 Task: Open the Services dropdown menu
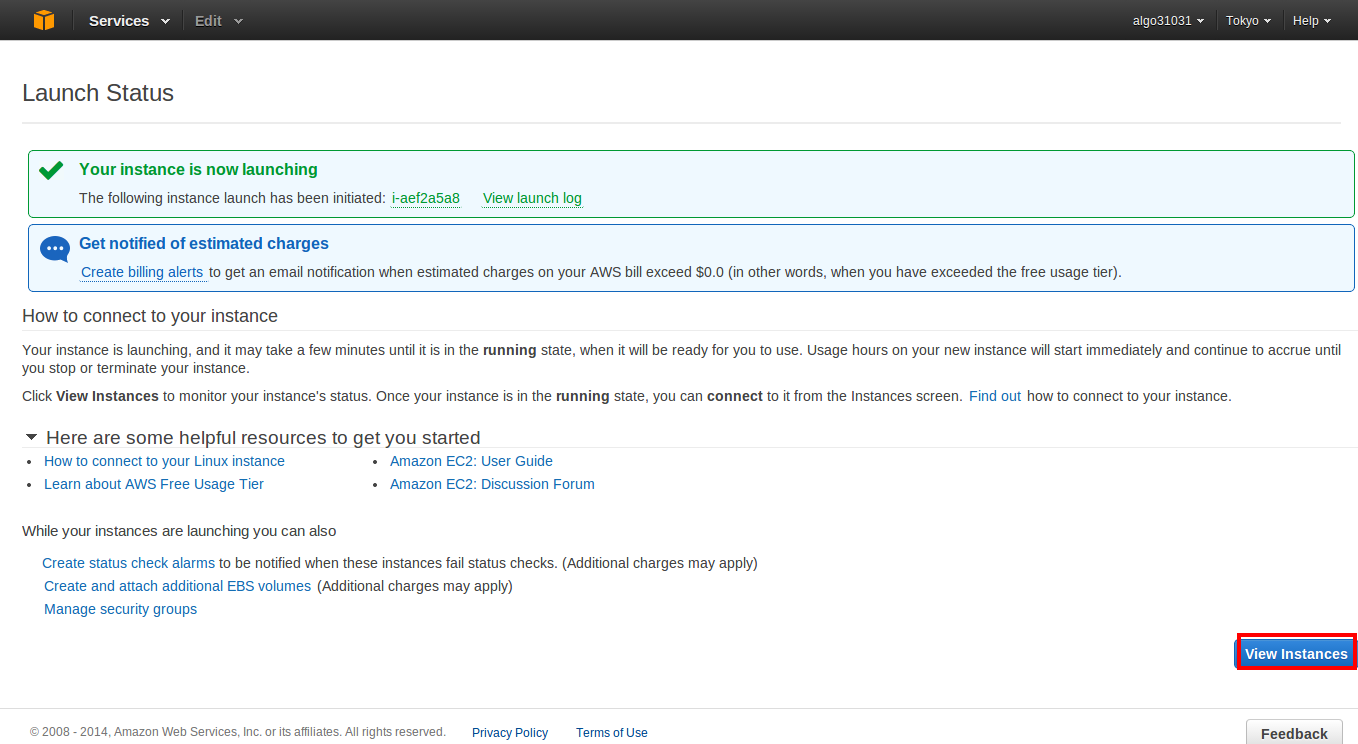point(129,21)
